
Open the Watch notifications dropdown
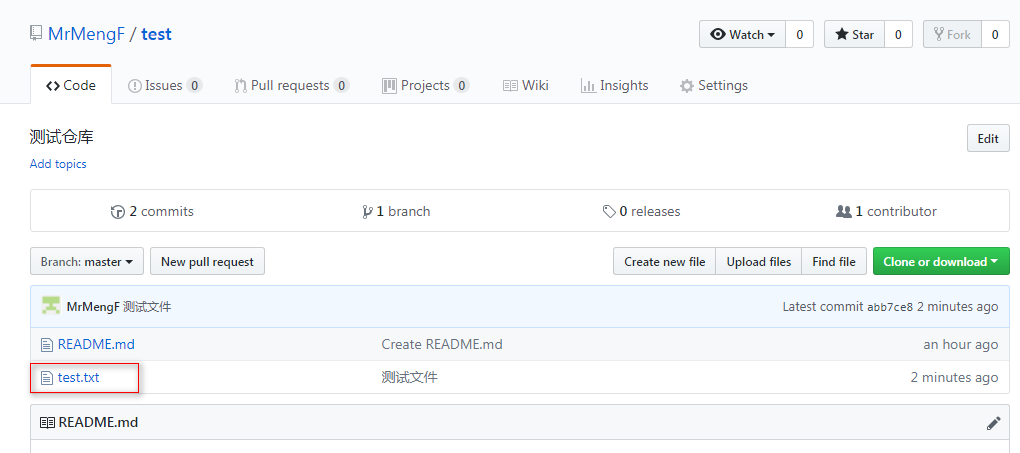point(742,34)
